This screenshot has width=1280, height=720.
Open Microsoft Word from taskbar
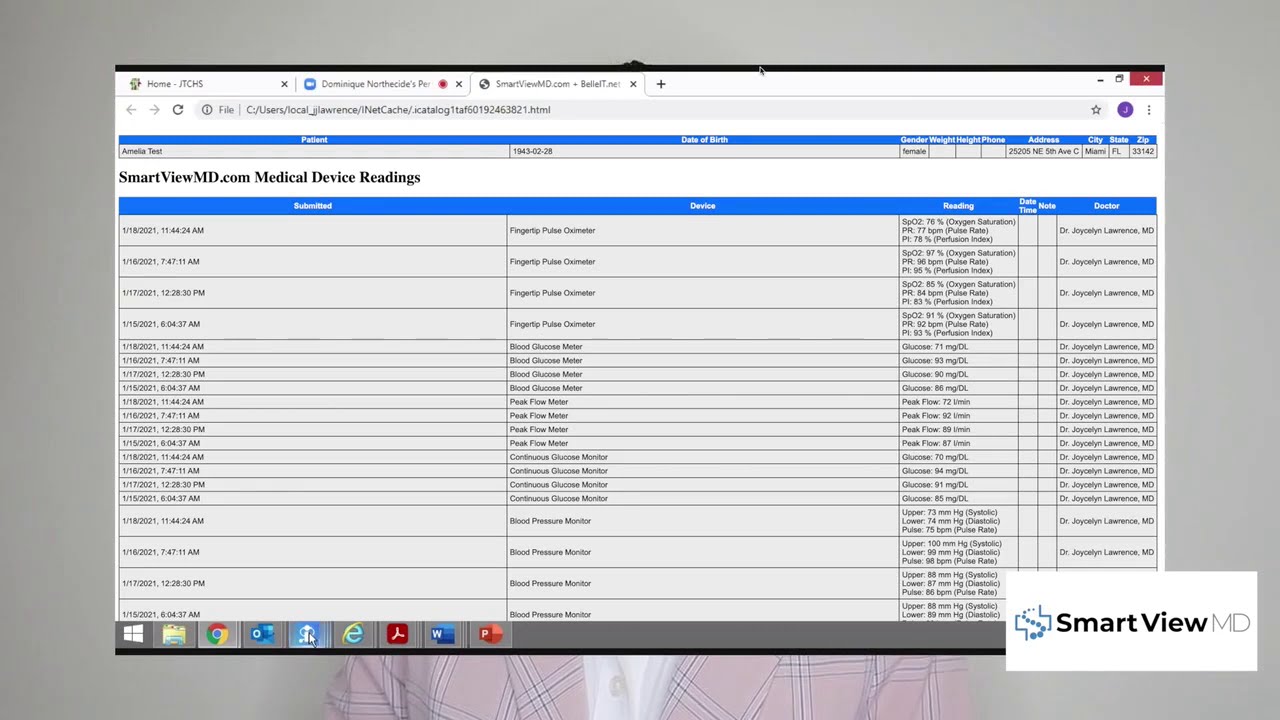[x=442, y=634]
